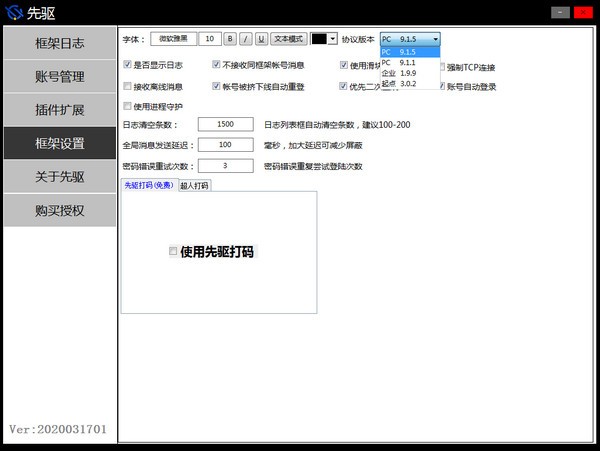Toggle bold font style button
The width and height of the screenshot is (600, 451).
coord(230,39)
